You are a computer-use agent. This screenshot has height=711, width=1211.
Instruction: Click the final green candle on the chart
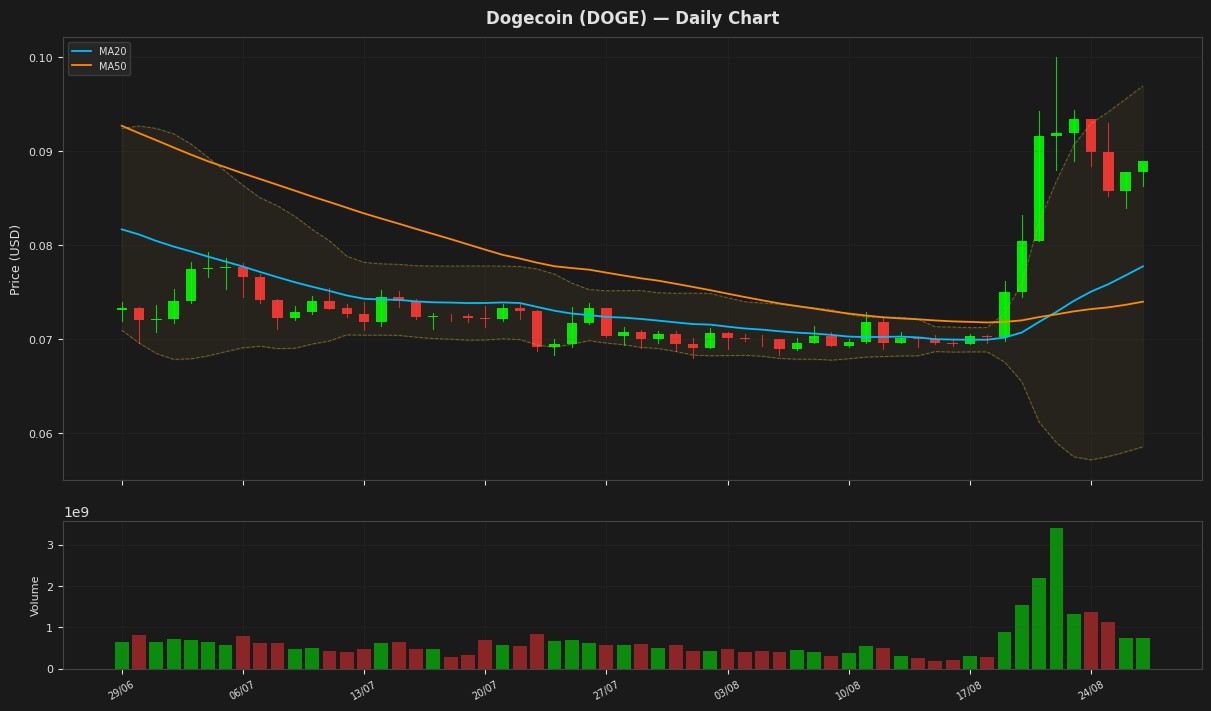1143,167
